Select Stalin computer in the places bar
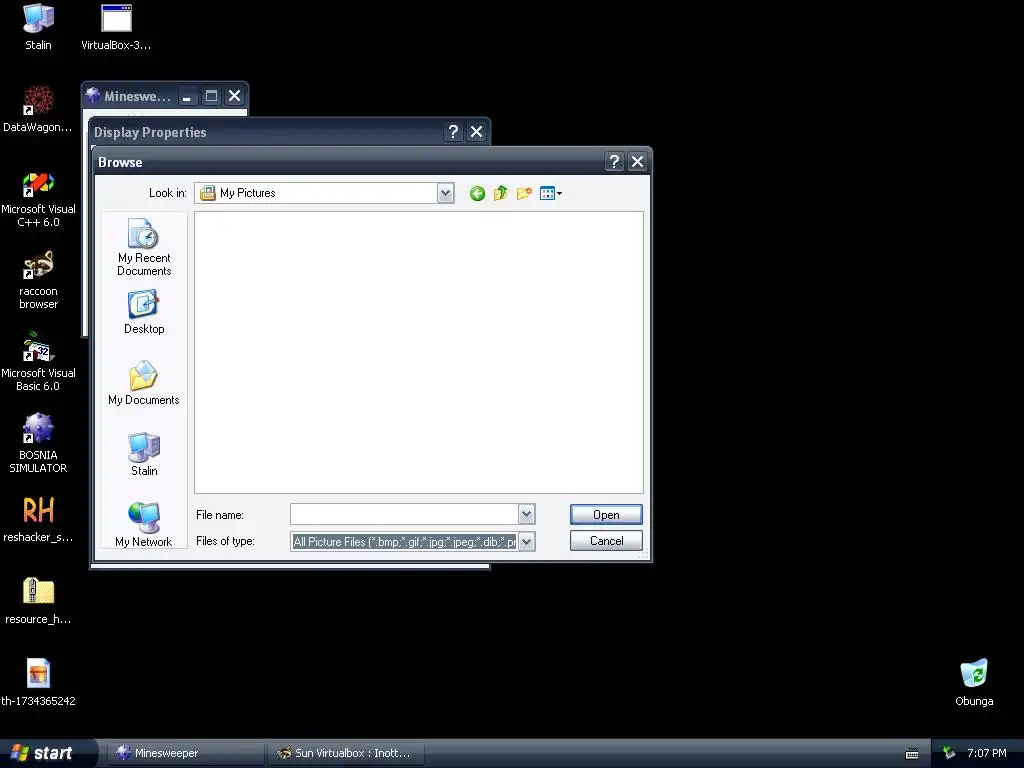This screenshot has width=1024, height=768. (144, 455)
